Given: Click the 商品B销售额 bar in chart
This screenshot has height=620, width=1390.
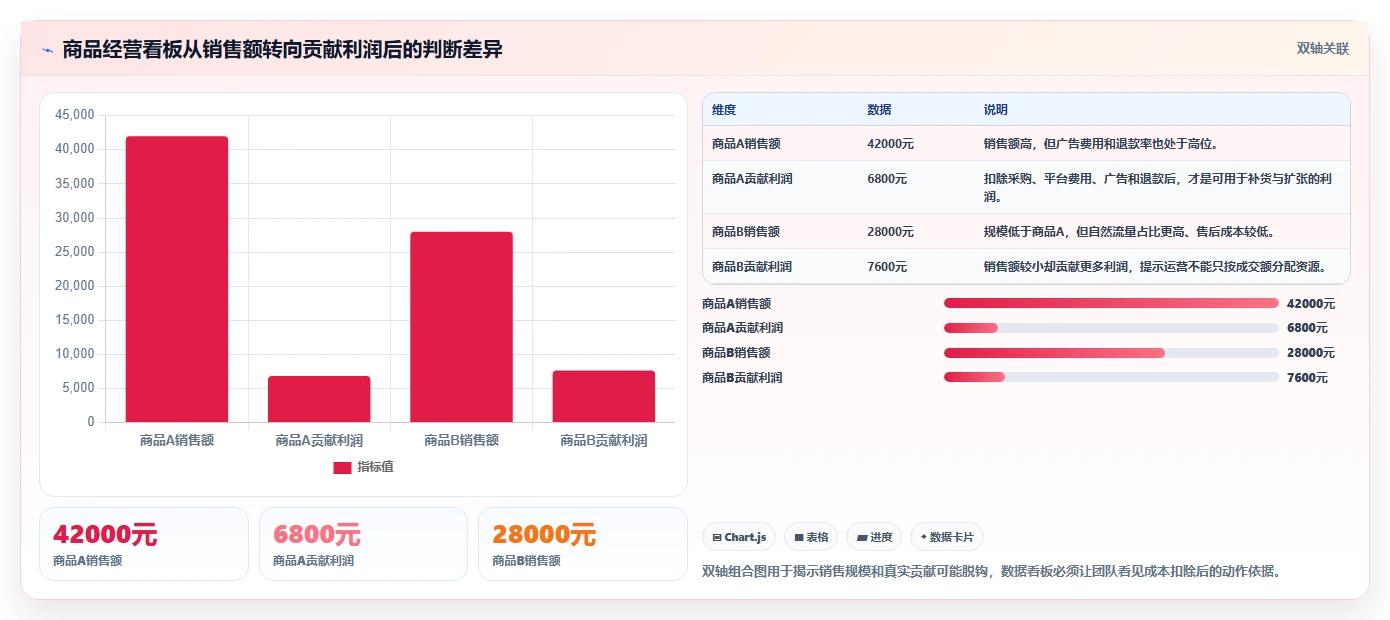Looking at the screenshot, I should tap(461, 327).
